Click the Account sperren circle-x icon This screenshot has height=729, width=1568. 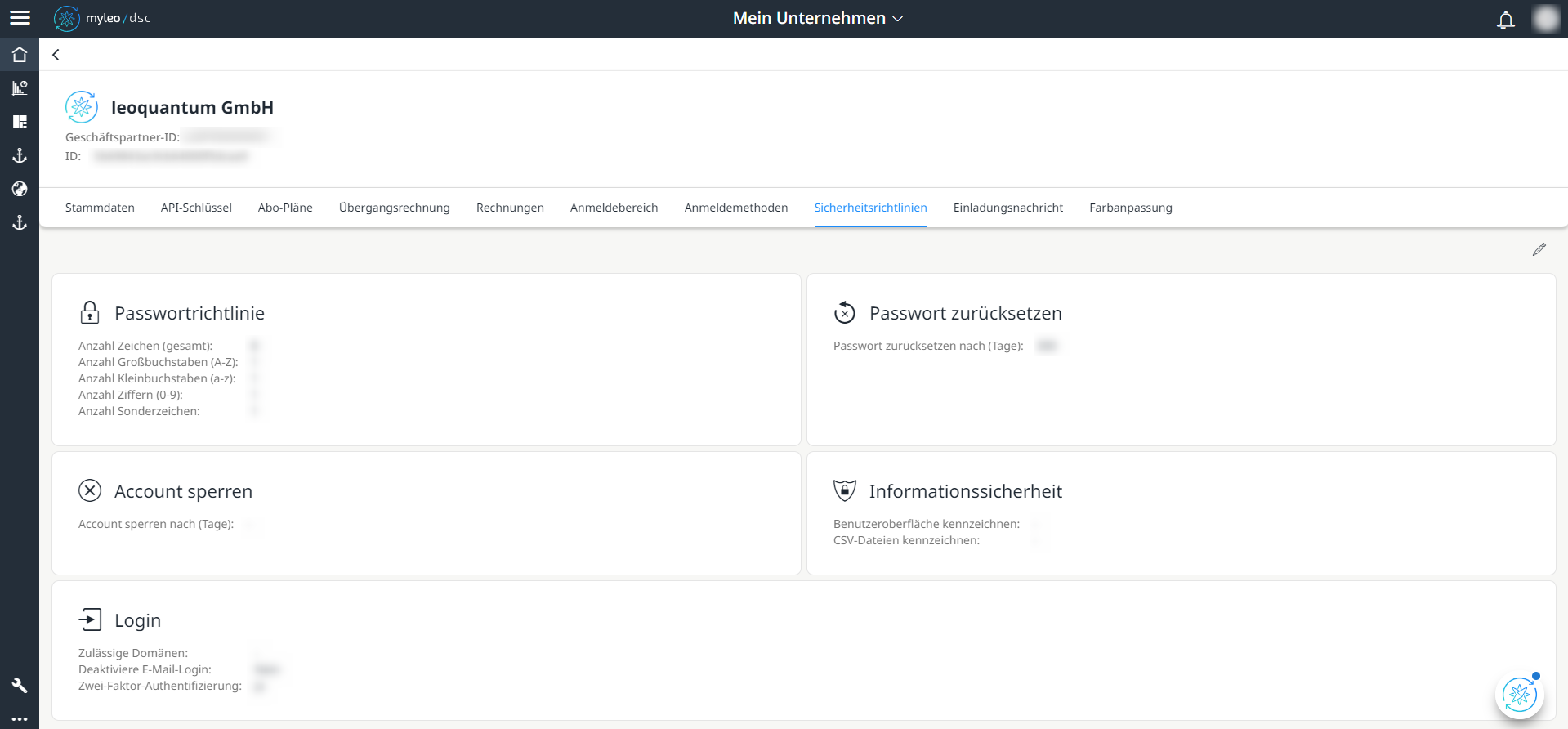tap(90, 490)
